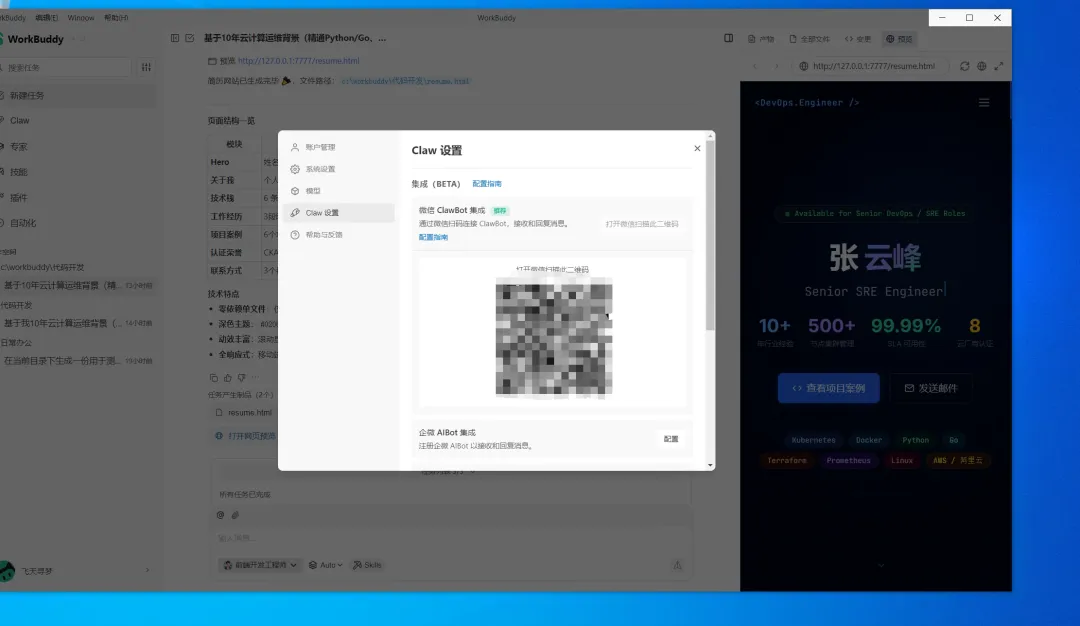Click the preview back arrow
The height and width of the screenshot is (626, 1080).
click(x=755, y=66)
